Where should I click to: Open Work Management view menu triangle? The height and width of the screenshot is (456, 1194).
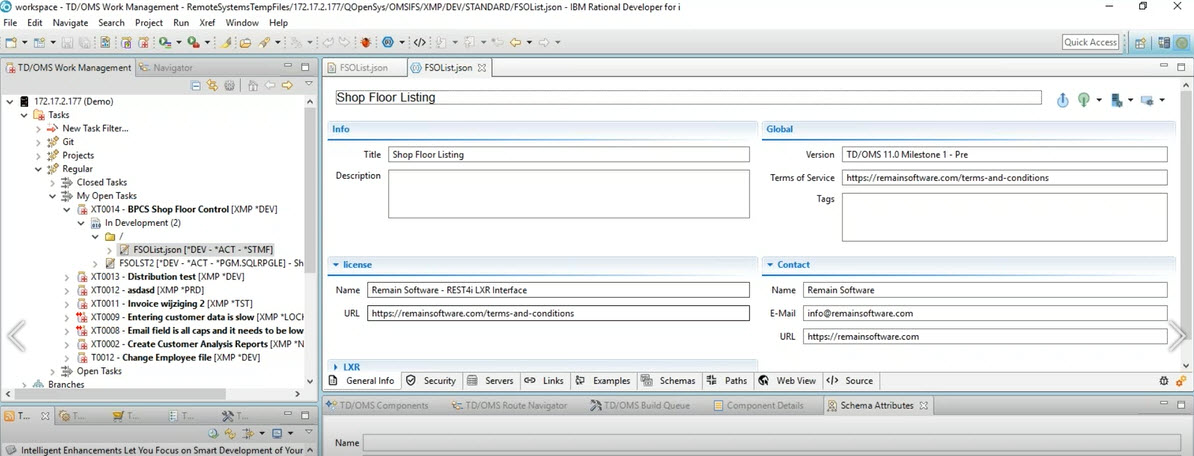click(308, 85)
